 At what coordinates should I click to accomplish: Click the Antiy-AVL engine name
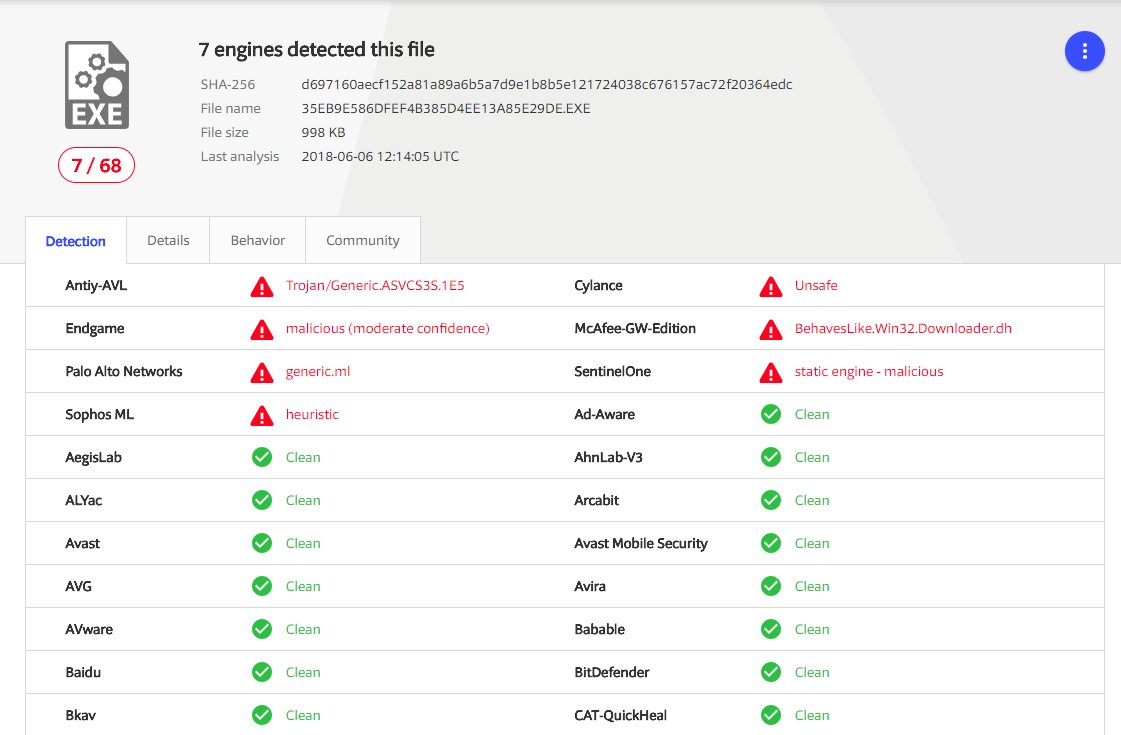(96, 285)
